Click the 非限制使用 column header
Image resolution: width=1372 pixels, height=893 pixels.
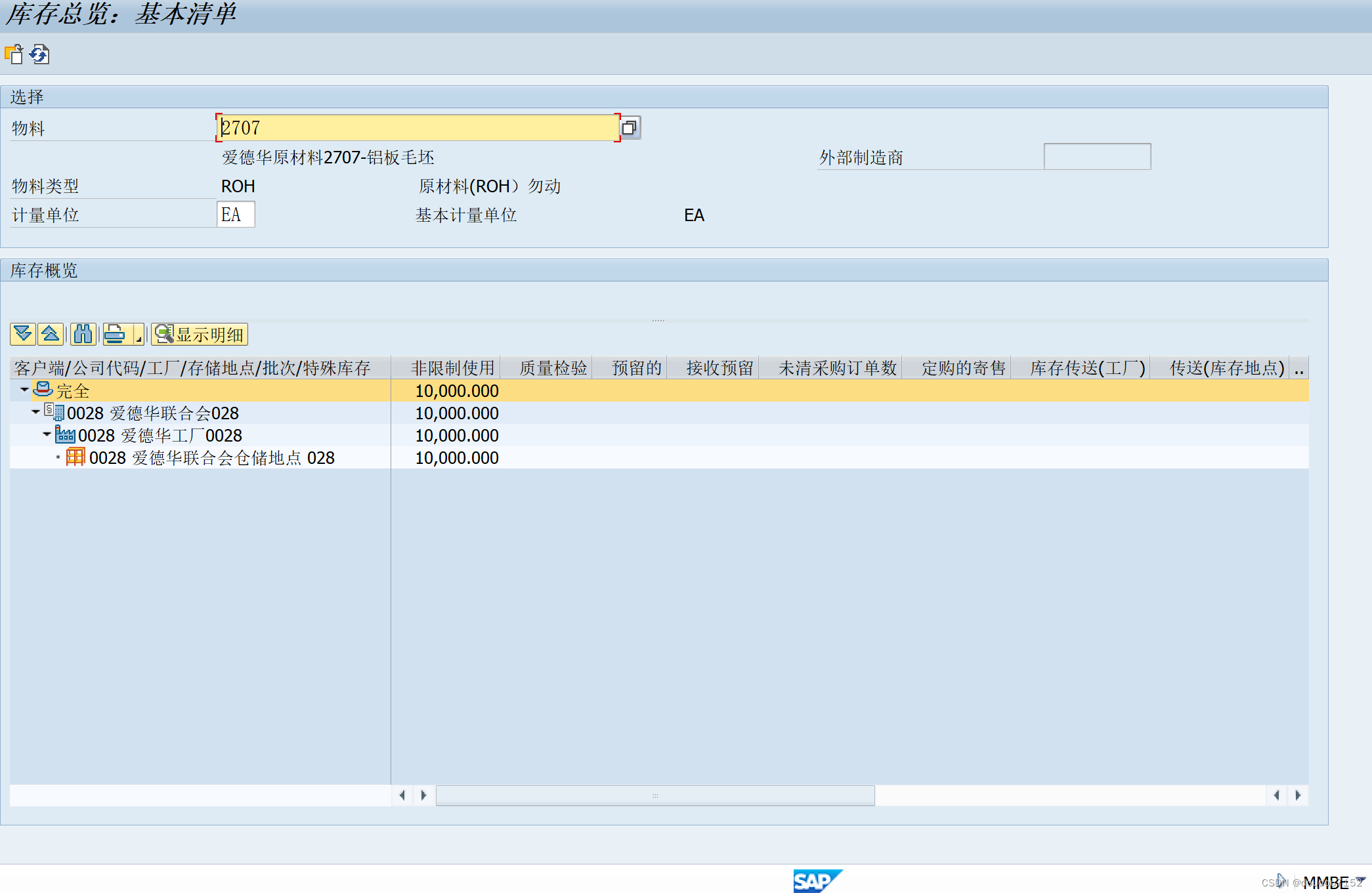pyautogui.click(x=452, y=368)
